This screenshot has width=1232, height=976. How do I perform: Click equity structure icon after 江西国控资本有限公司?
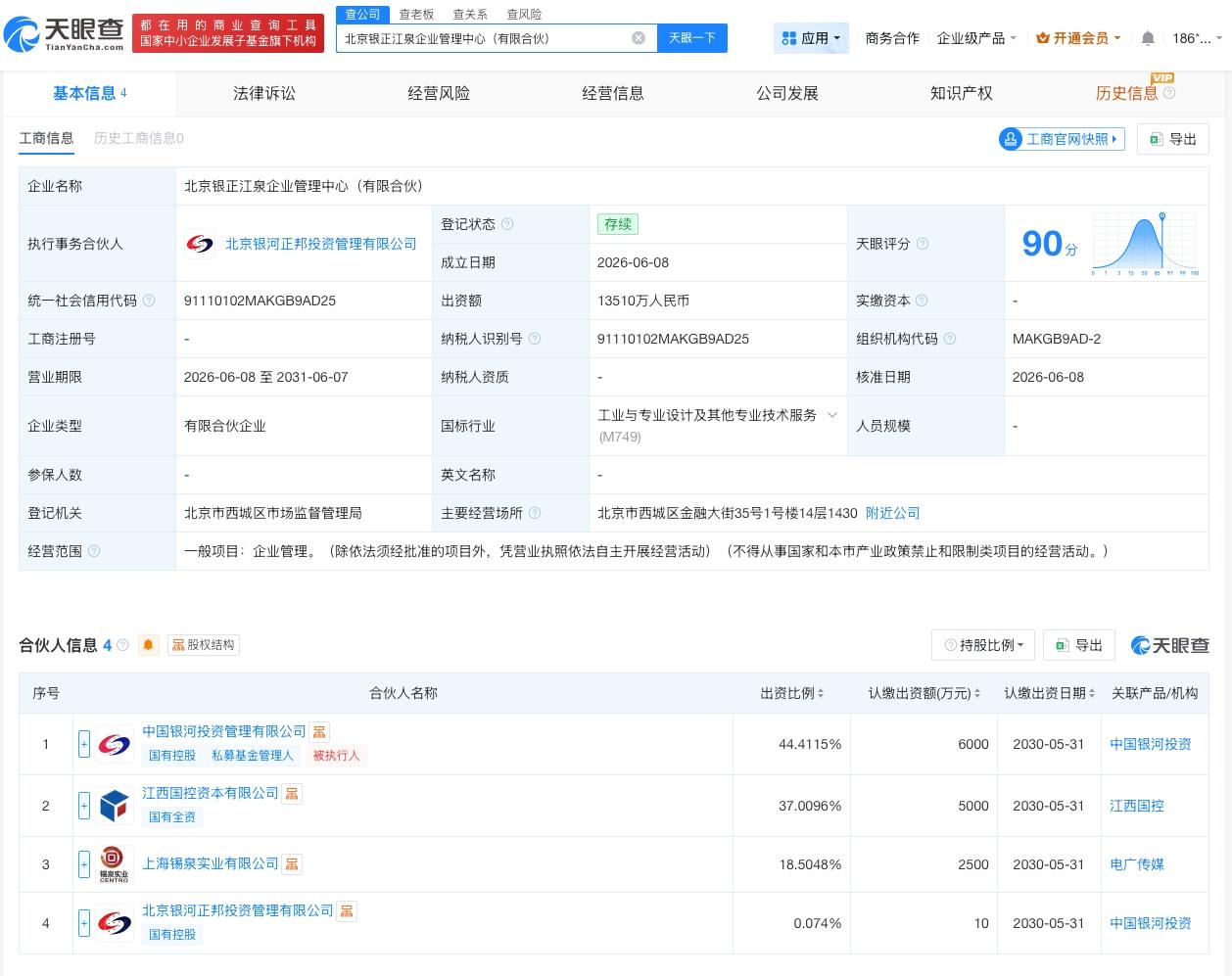tap(292, 793)
